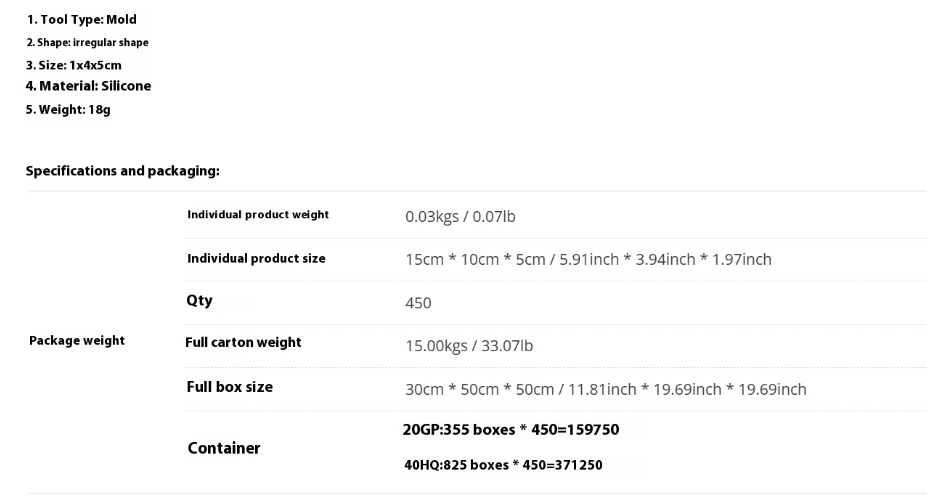Click the value '0.03kgs / 0.07lb'
The width and height of the screenshot is (927, 500).
[460, 216]
